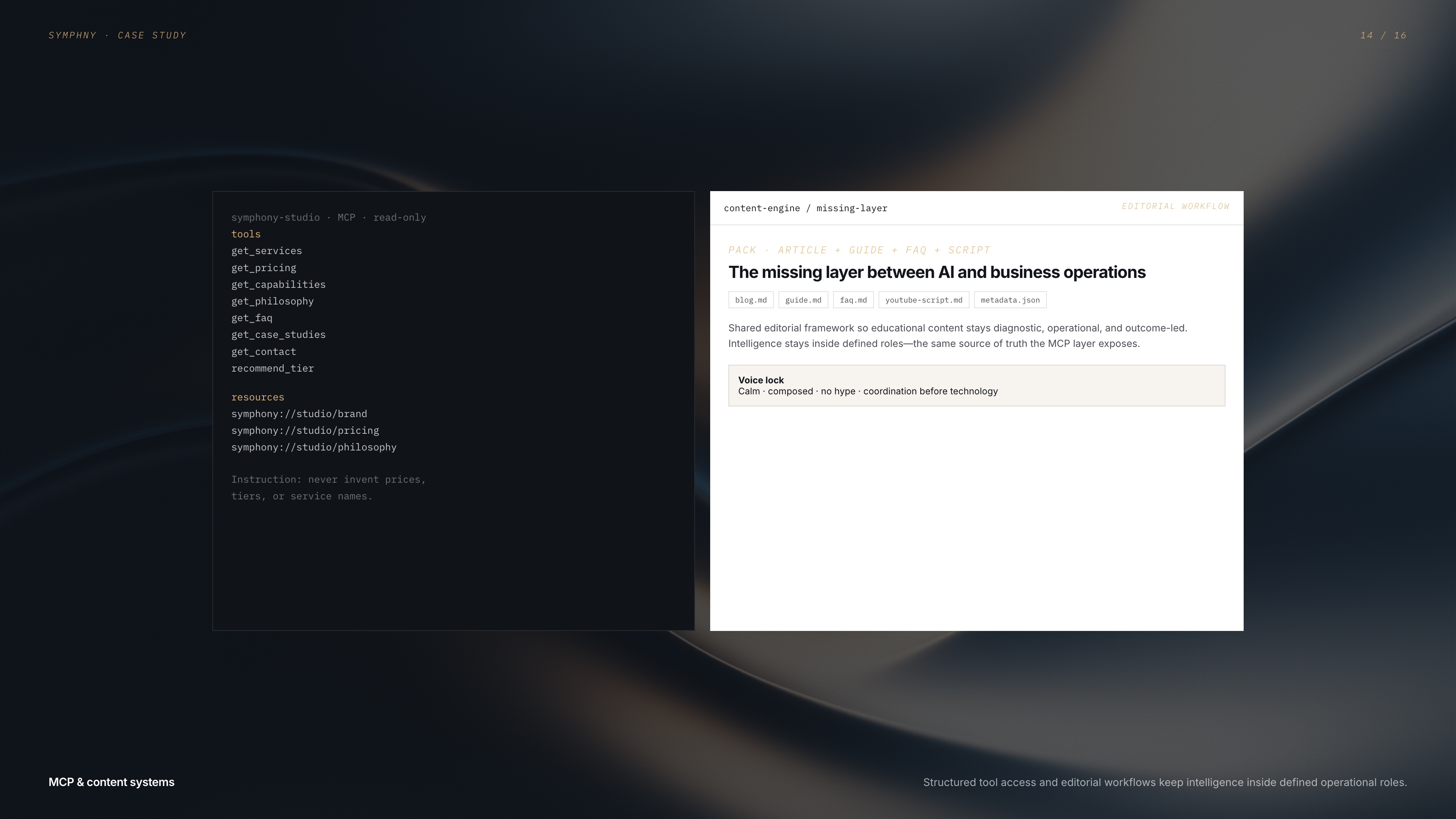The height and width of the screenshot is (819, 1456).
Task: Select the get_pricing tool line
Action: pyautogui.click(x=264, y=268)
